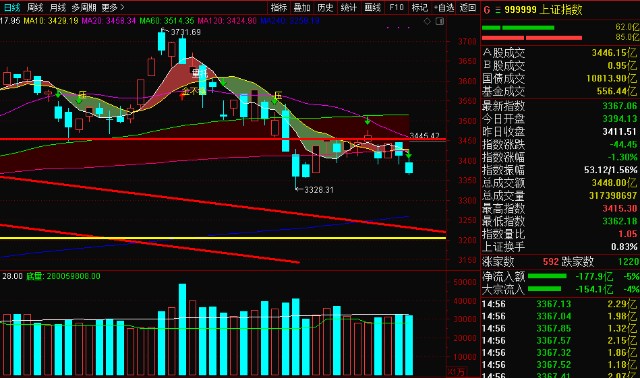Open the 多周期 multi-period view
This screenshot has width=640, height=378.
coord(84,7)
